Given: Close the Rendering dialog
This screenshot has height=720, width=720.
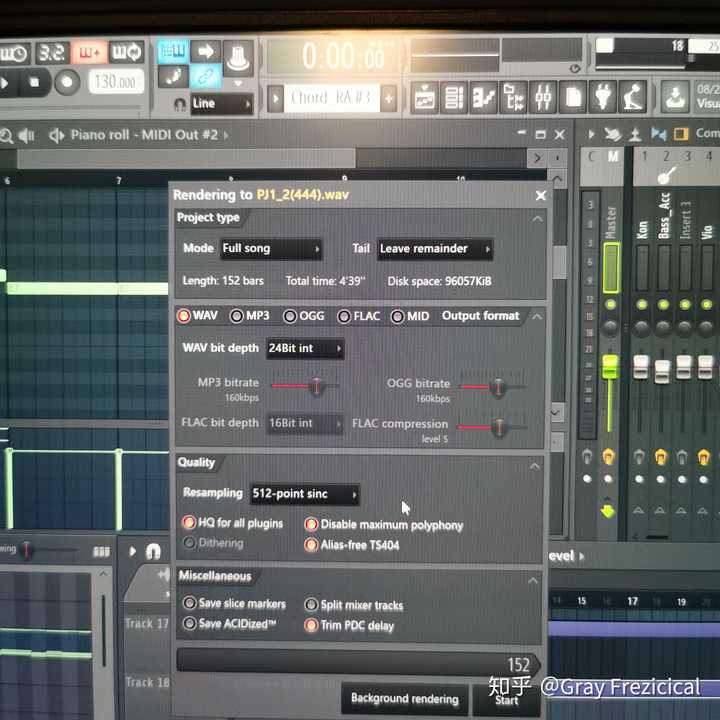Looking at the screenshot, I should click(x=540, y=196).
